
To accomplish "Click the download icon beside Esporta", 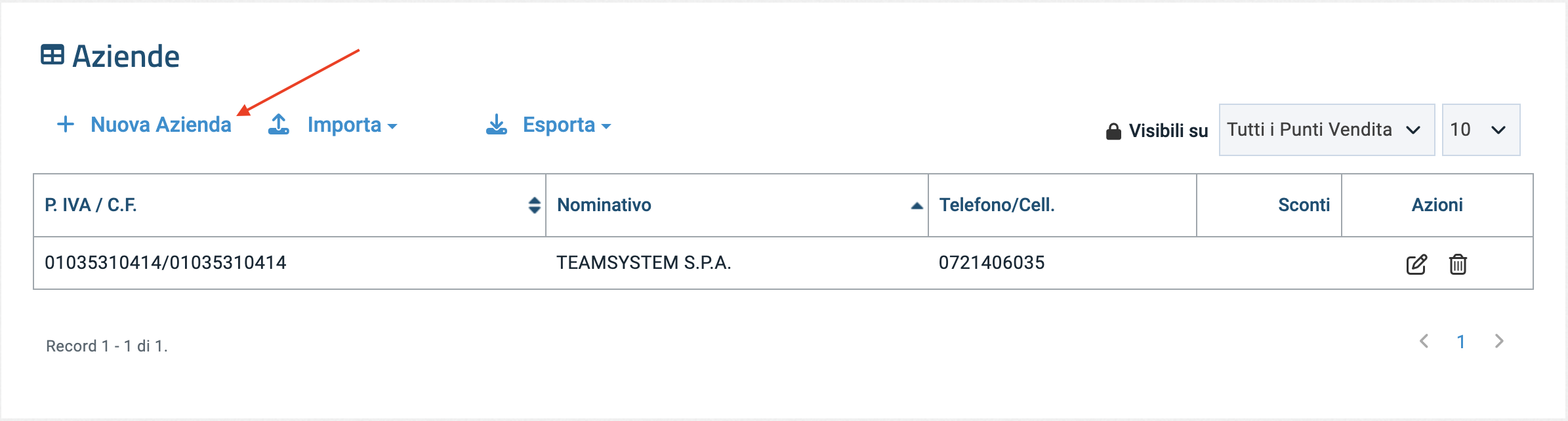I will (x=497, y=125).
